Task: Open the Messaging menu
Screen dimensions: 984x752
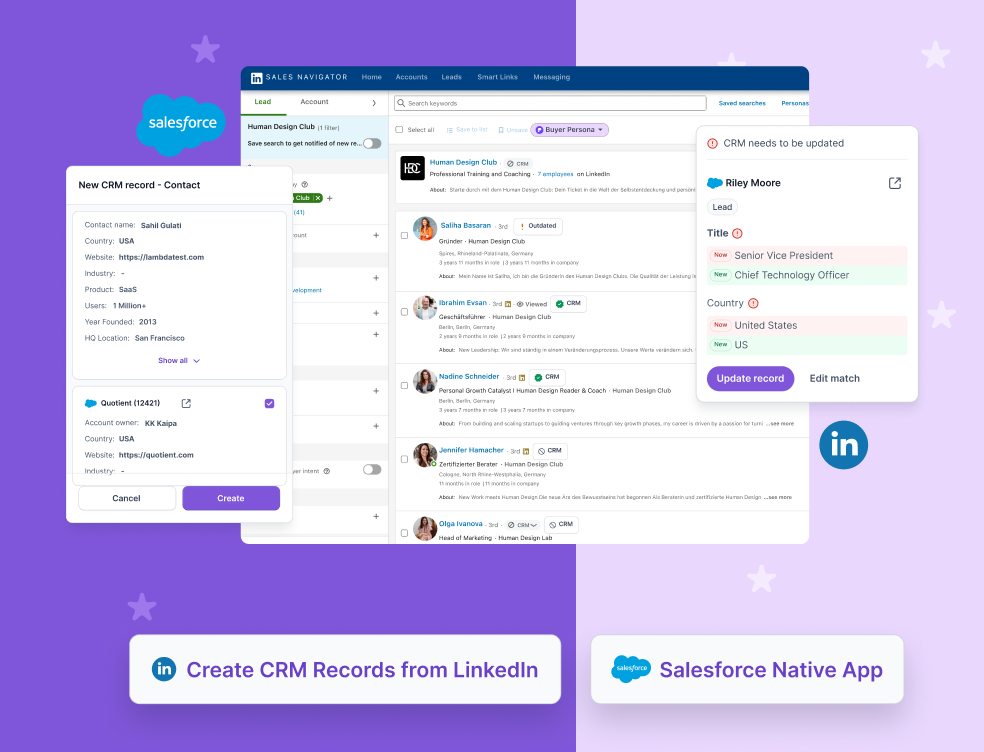Action: [x=551, y=77]
